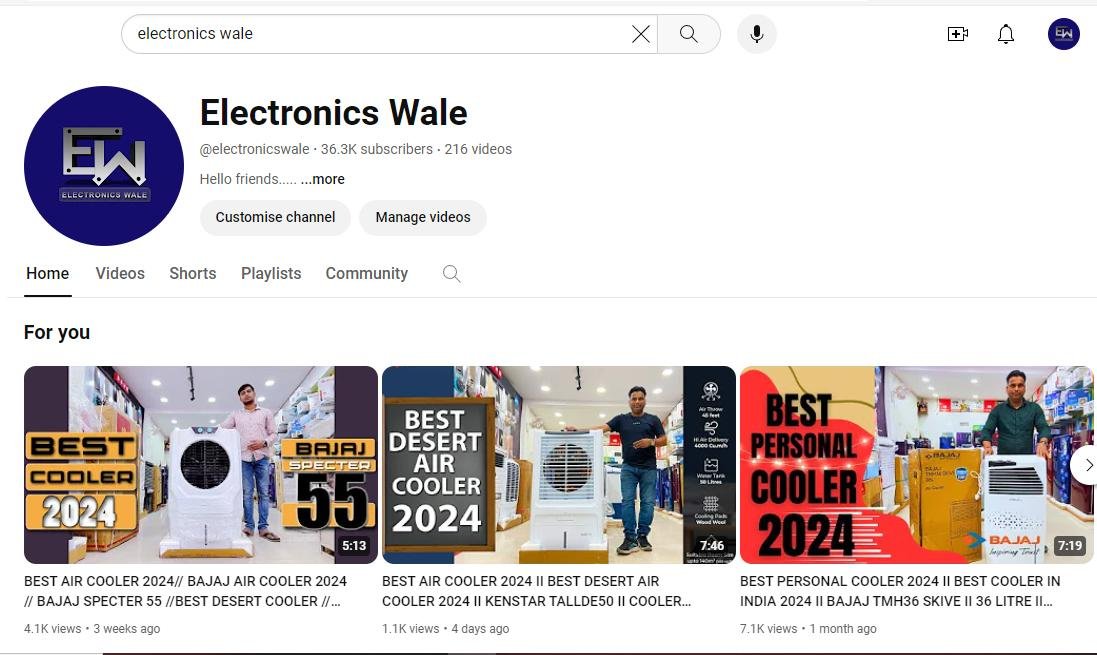Open the account avatar menu

pos(1063,34)
